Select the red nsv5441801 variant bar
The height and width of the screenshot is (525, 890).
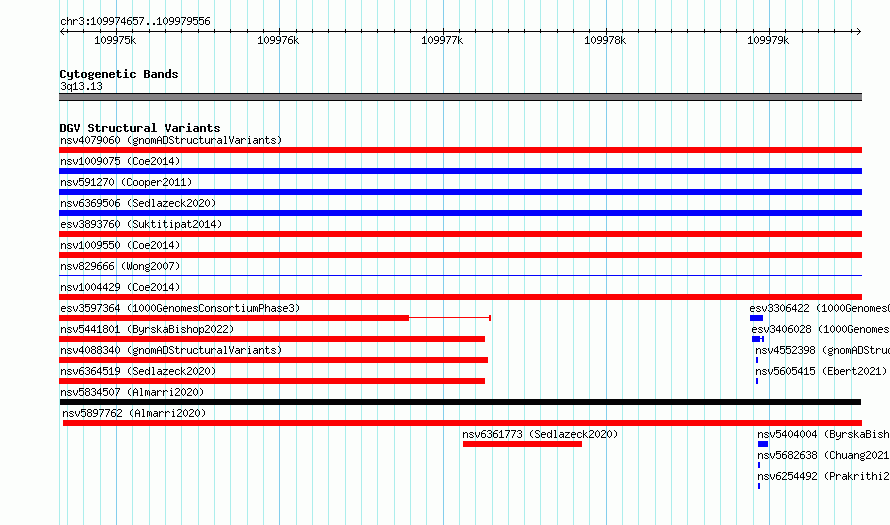pos(272,339)
